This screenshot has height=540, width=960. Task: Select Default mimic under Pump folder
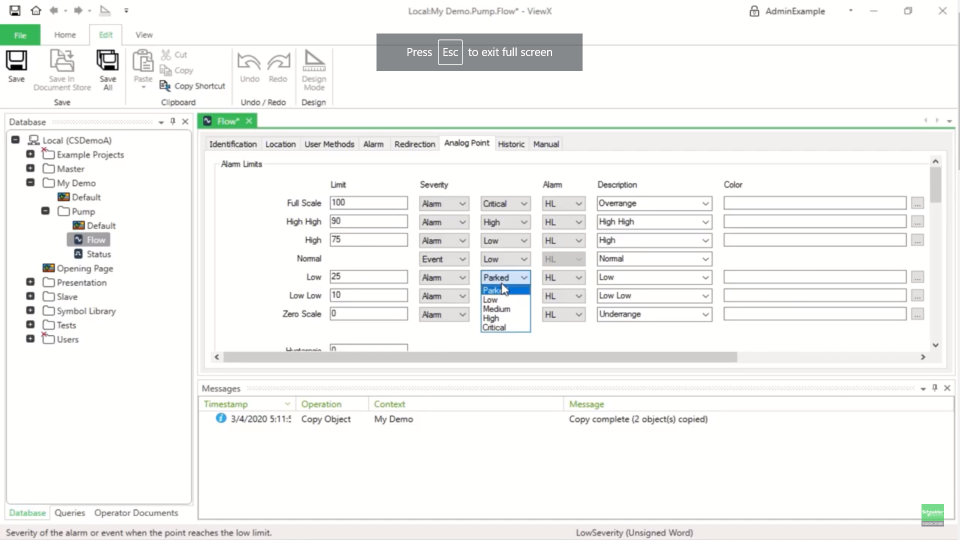[x=94, y=225]
